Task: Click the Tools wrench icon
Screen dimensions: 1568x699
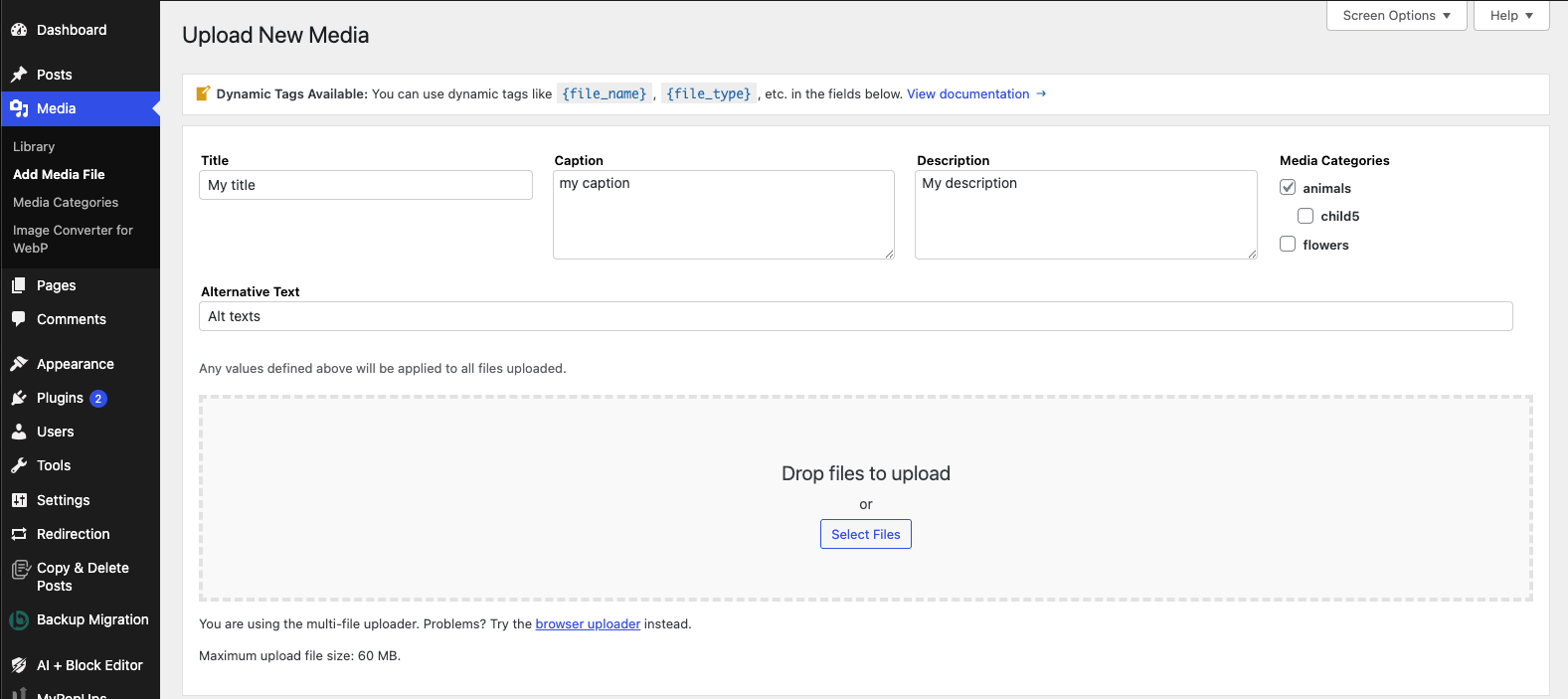Action: (19, 465)
